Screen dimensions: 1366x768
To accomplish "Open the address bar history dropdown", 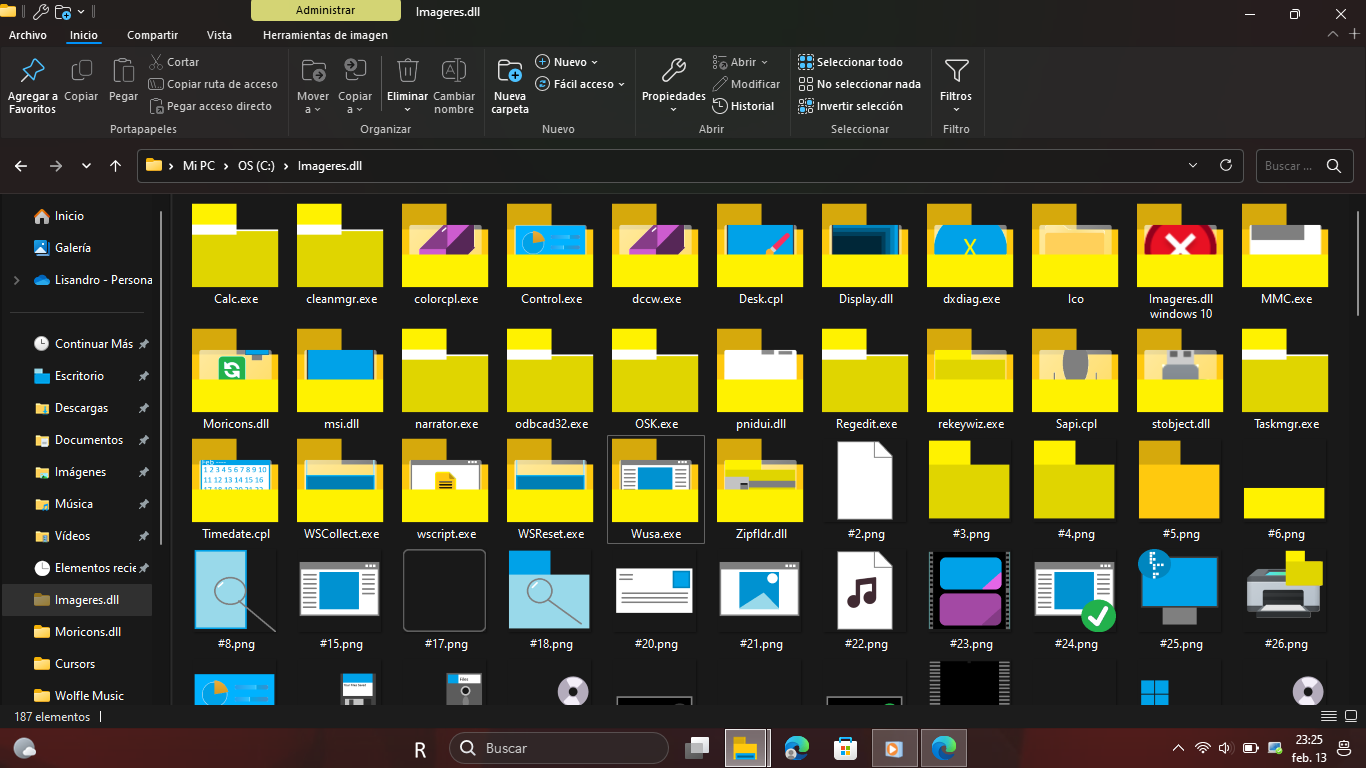I will pyautogui.click(x=1192, y=165).
